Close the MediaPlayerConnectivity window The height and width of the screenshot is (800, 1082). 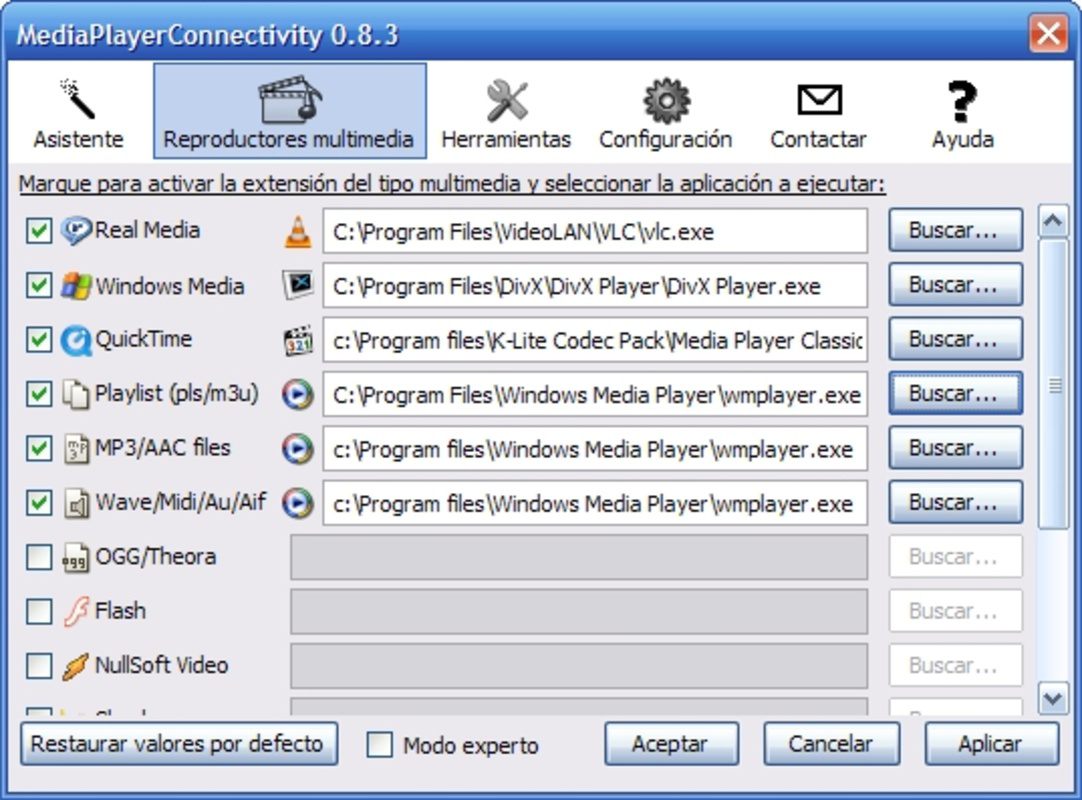pos(1047,32)
